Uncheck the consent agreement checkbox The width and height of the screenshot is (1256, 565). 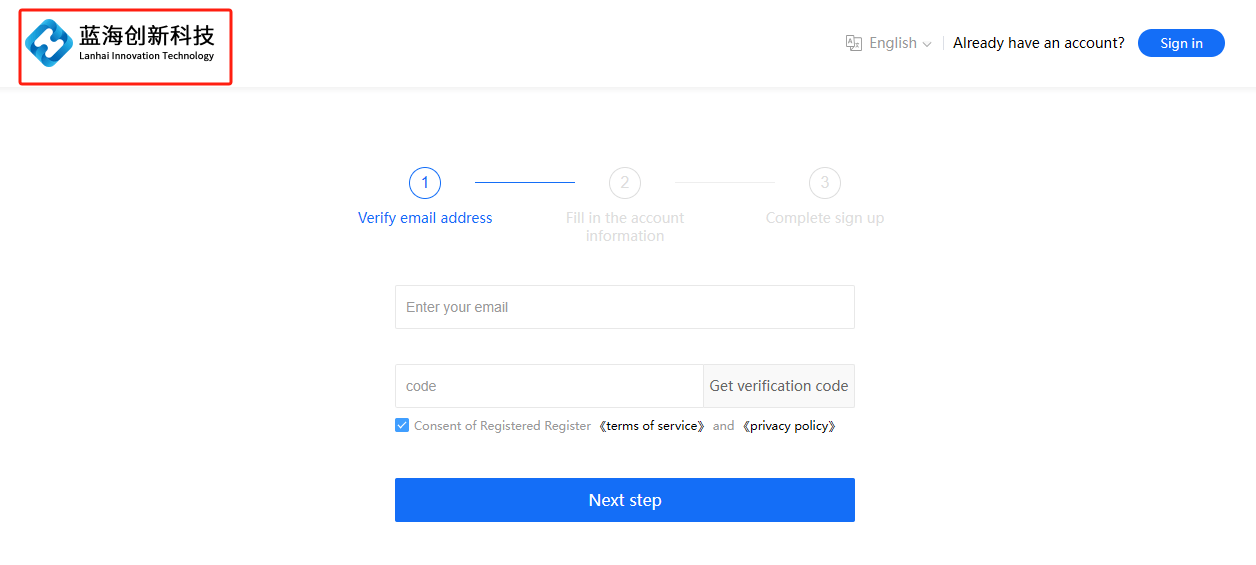(402, 425)
